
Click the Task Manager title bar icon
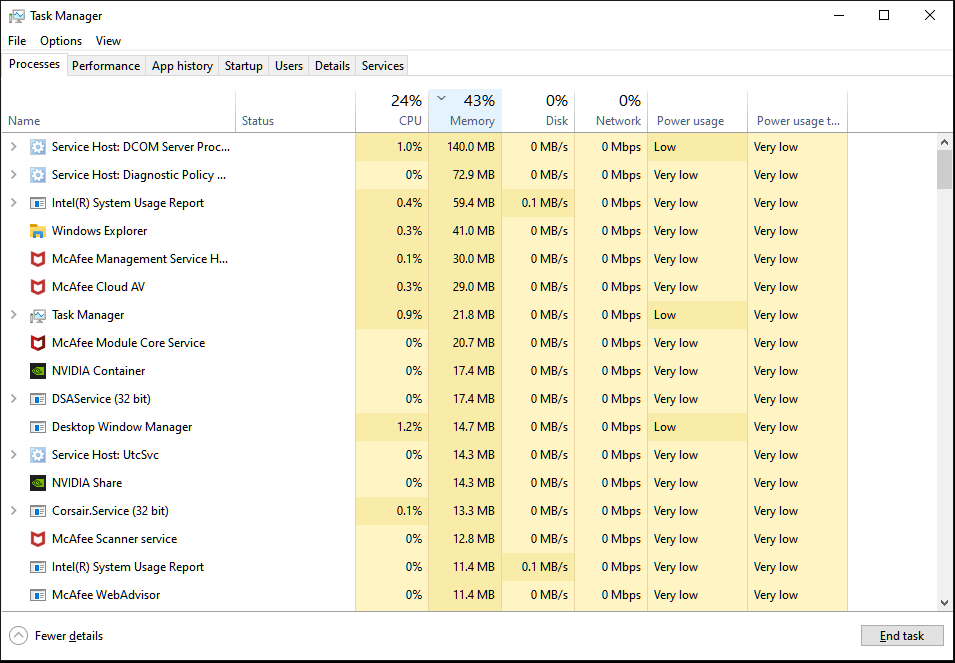click(x=17, y=16)
